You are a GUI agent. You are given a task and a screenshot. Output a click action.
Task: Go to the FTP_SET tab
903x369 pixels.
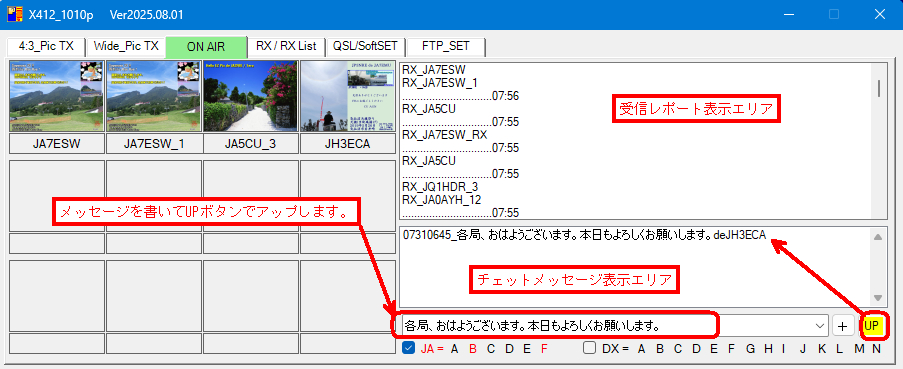click(446, 46)
